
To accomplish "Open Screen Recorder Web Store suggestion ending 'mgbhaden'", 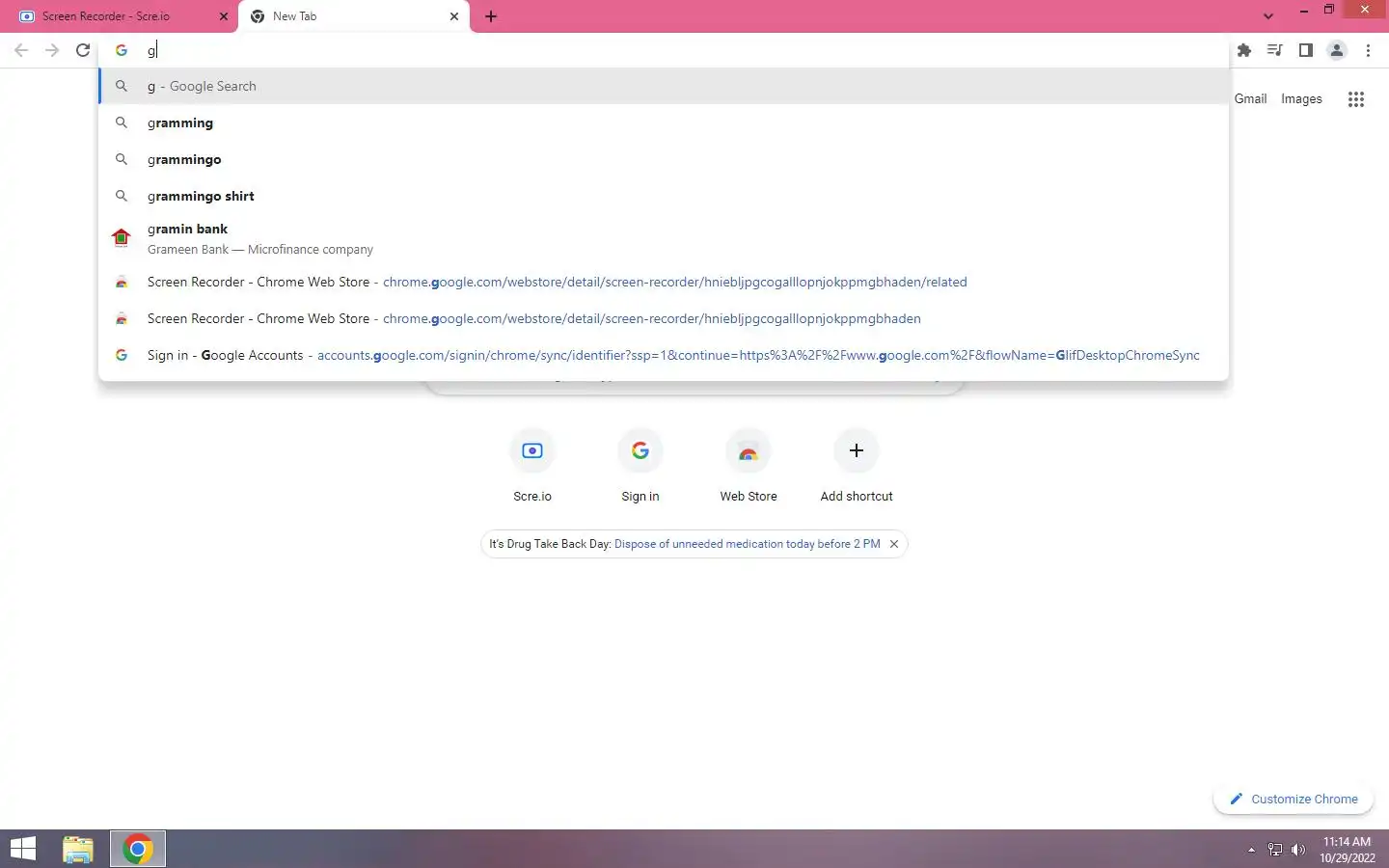I will coord(664,318).
